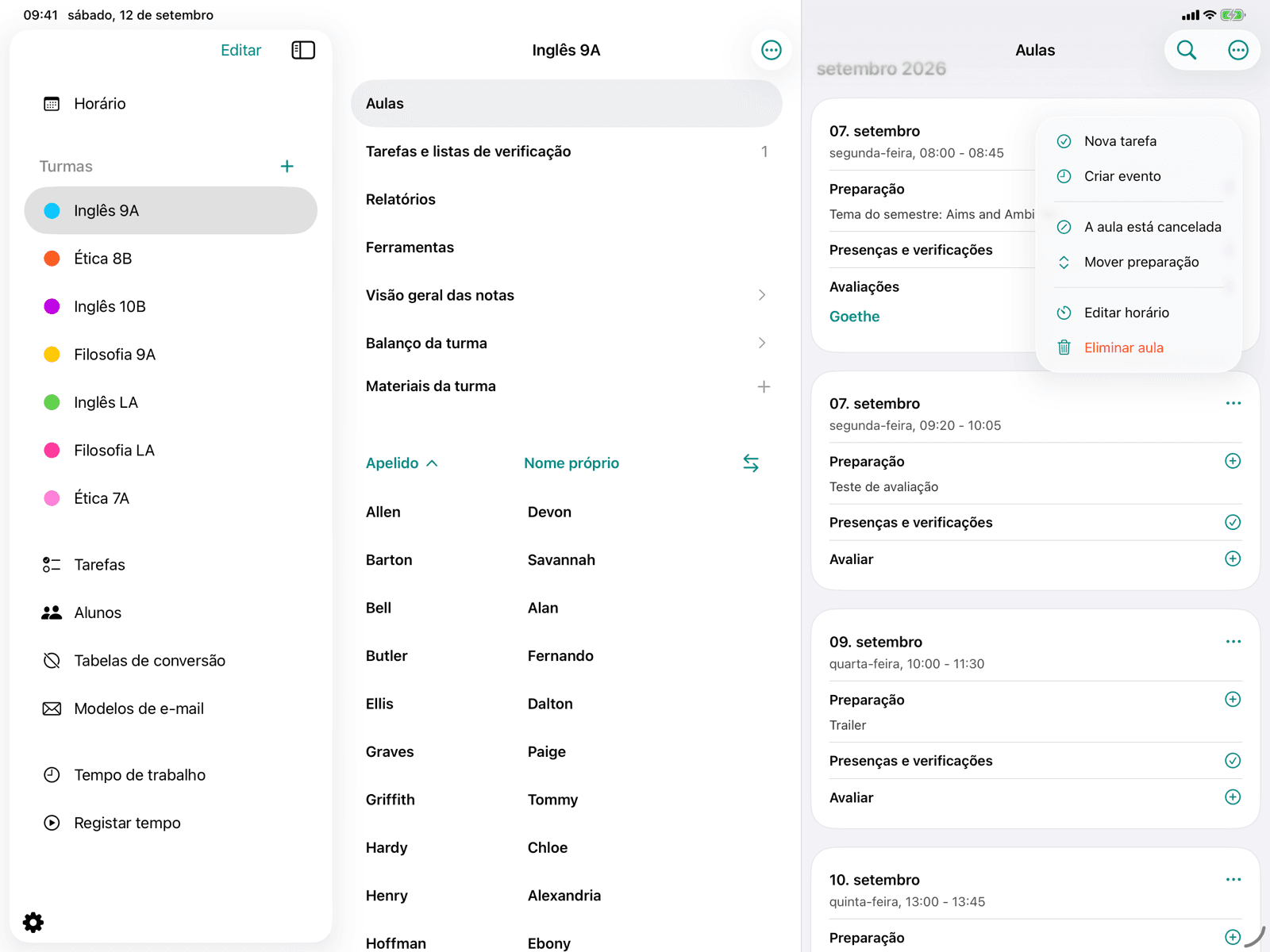
Task: Add preparation to Teste de avaliação lesson
Action: tap(1233, 461)
